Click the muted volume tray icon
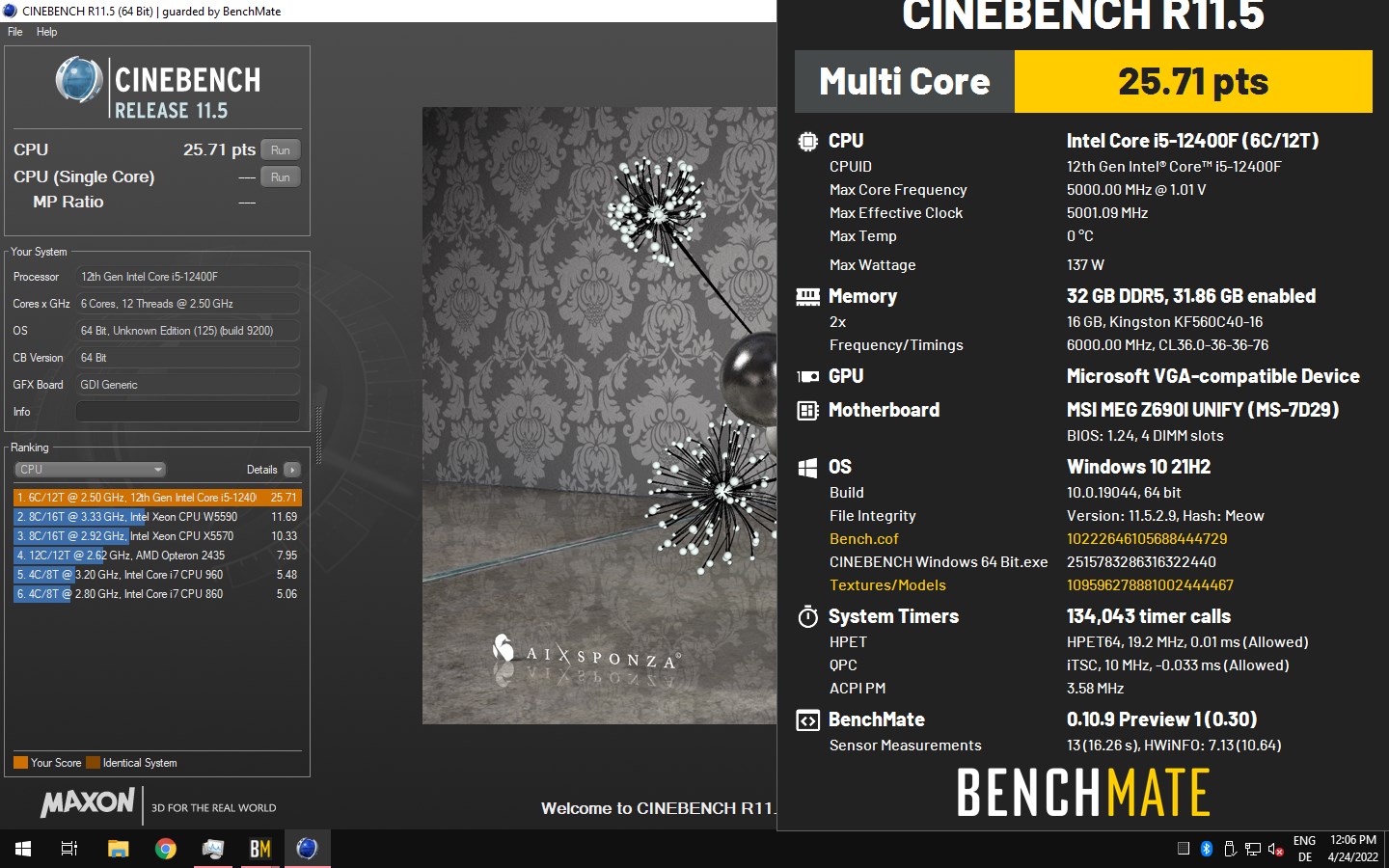The width and height of the screenshot is (1389, 868). (1276, 849)
